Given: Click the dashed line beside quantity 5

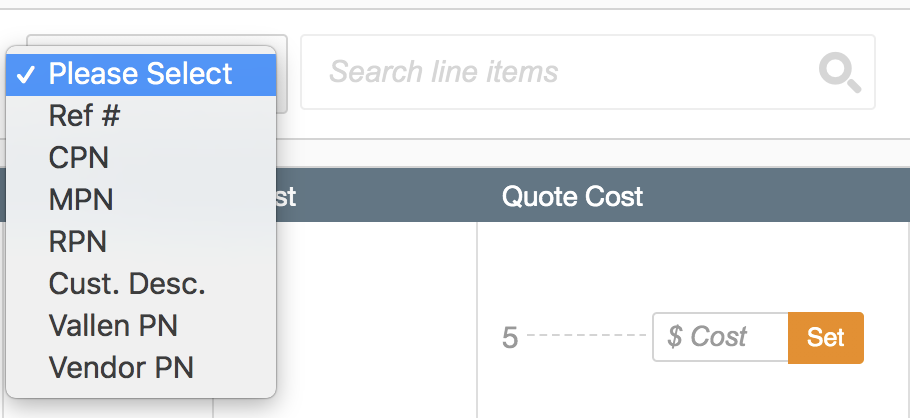Looking at the screenshot, I should 586,334.
